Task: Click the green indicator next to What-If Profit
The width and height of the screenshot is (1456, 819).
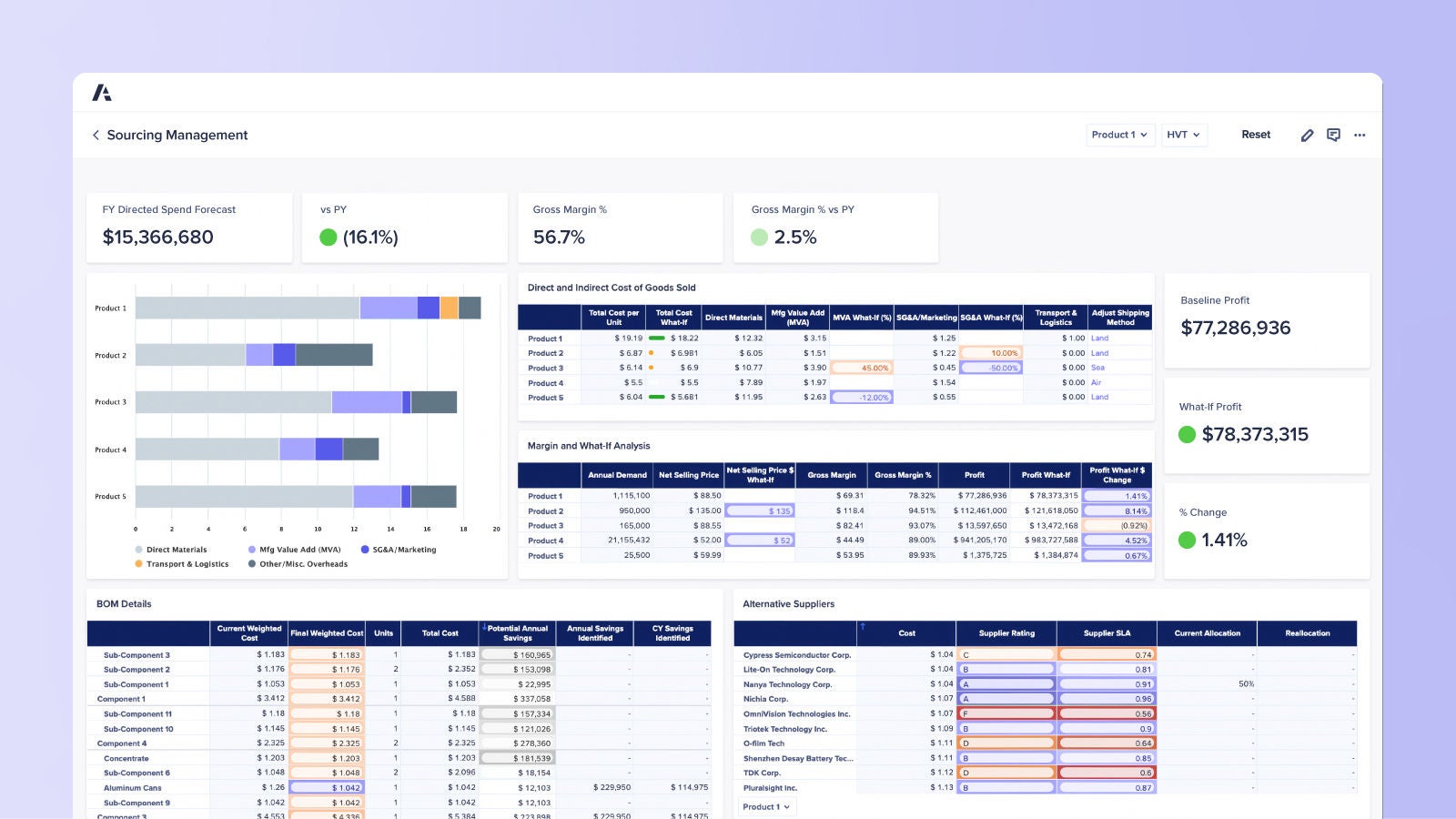Action: point(1188,435)
